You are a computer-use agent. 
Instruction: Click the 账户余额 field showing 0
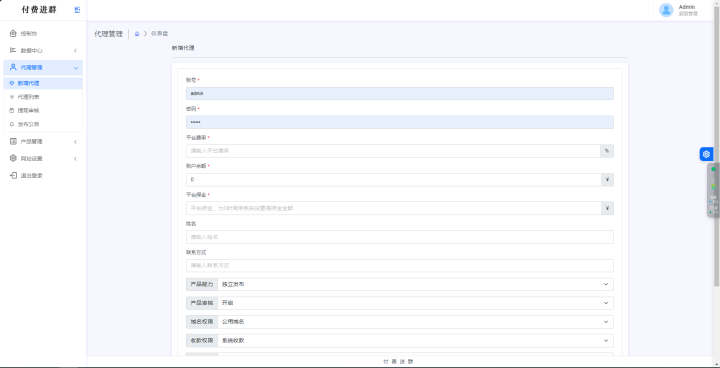394,180
